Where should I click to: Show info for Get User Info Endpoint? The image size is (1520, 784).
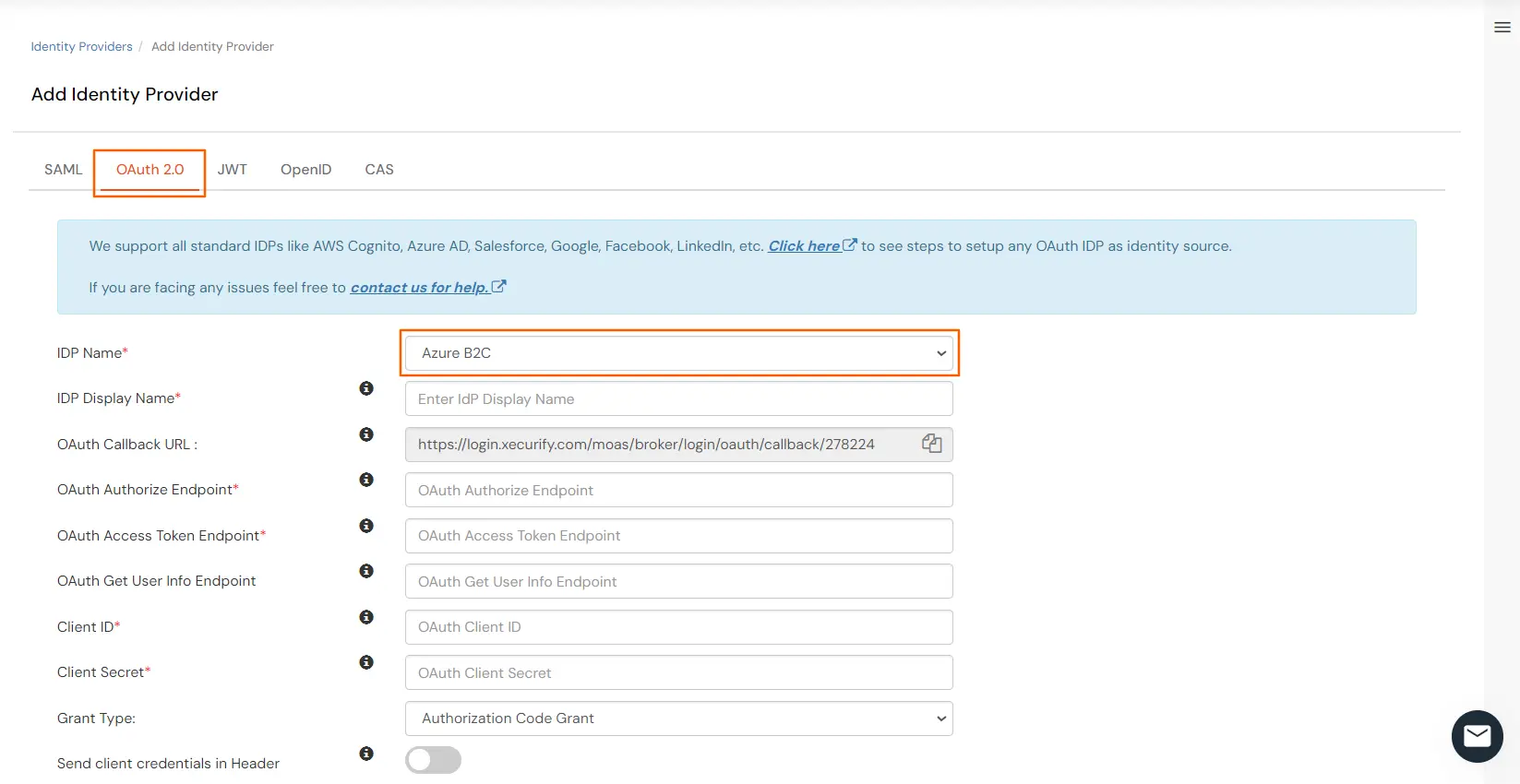click(366, 571)
